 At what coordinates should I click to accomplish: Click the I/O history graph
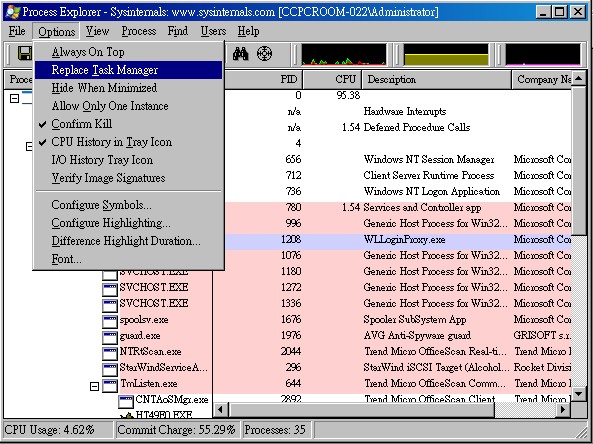[543, 54]
